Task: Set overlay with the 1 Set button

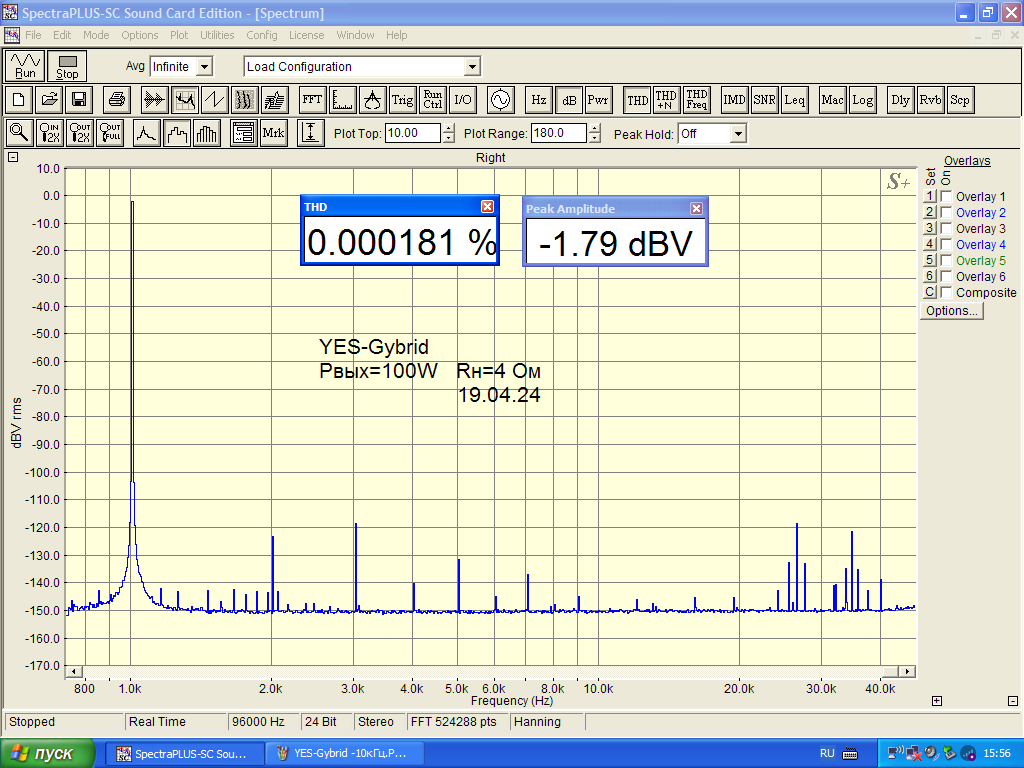Action: [930, 196]
